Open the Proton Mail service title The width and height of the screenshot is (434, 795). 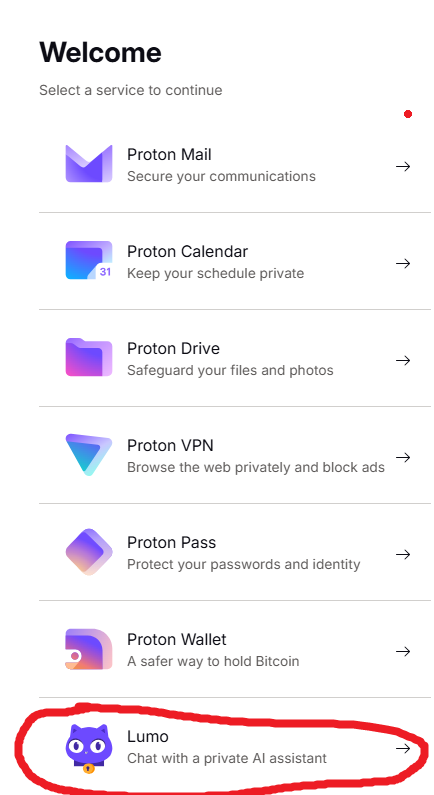tap(169, 155)
